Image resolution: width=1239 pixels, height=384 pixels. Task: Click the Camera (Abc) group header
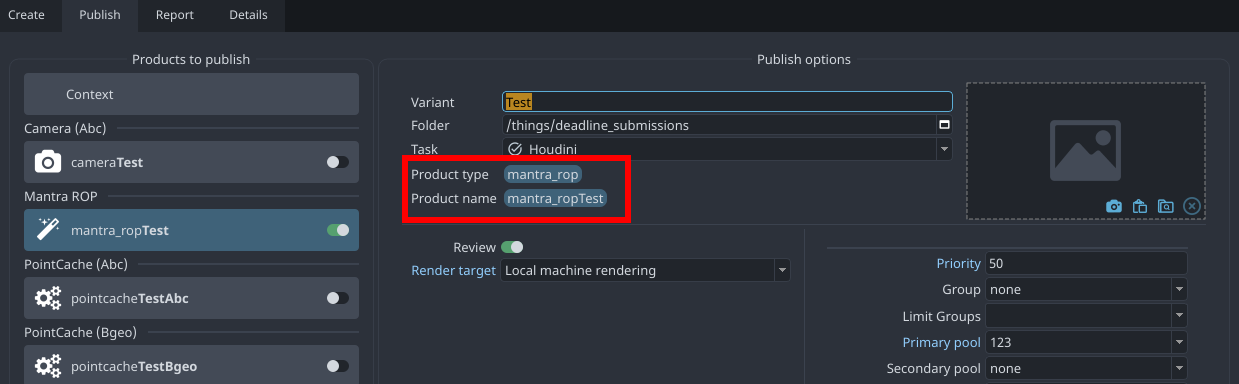(65, 128)
